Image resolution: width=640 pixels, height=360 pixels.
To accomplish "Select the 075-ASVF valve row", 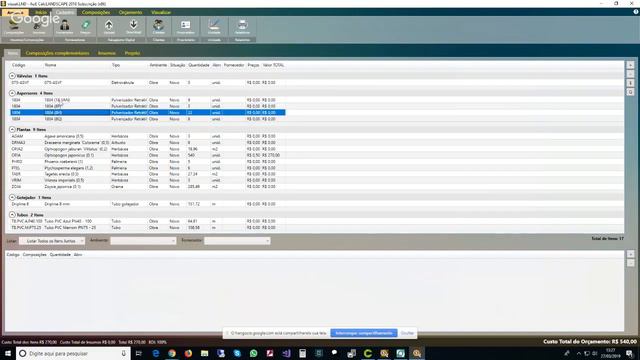I will 148,82.
